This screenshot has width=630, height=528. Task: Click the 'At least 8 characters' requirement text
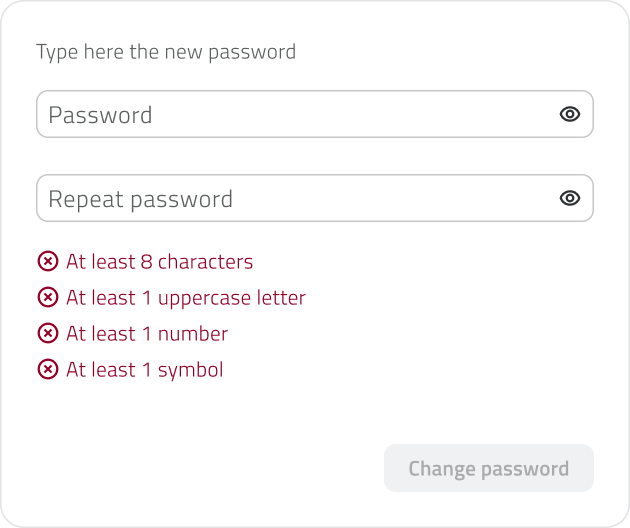pos(159,262)
